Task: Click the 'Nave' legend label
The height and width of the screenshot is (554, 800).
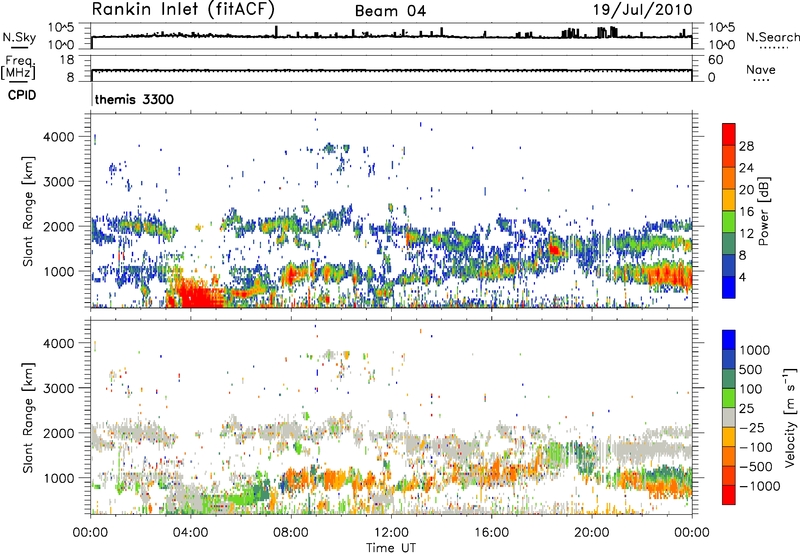Action: (761, 69)
